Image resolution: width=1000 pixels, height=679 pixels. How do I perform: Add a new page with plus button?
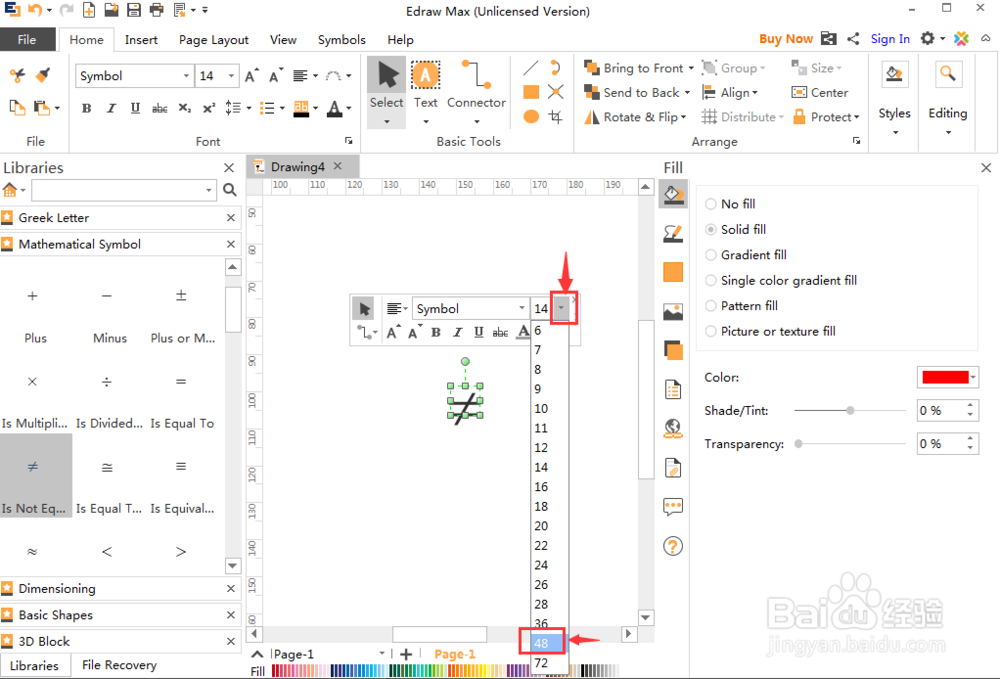pos(406,654)
